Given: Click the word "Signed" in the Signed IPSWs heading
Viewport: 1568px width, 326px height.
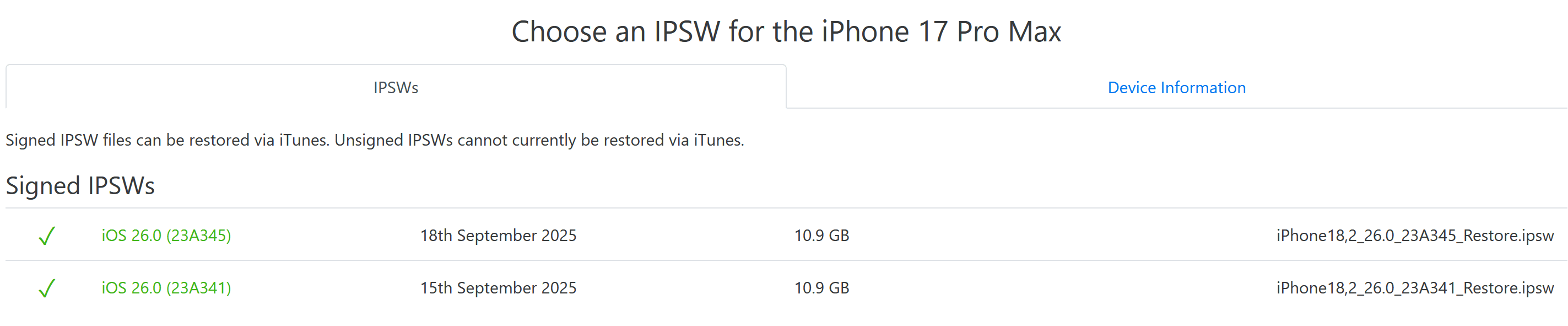Looking at the screenshot, I should (42, 186).
